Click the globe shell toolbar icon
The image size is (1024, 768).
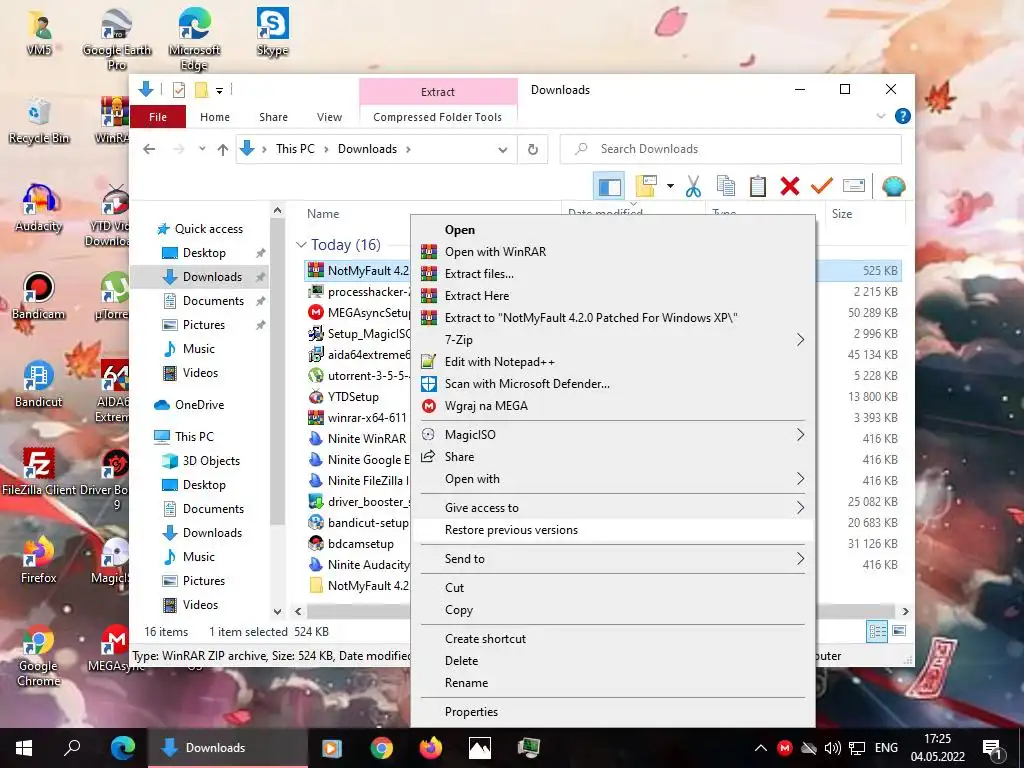tap(893, 187)
